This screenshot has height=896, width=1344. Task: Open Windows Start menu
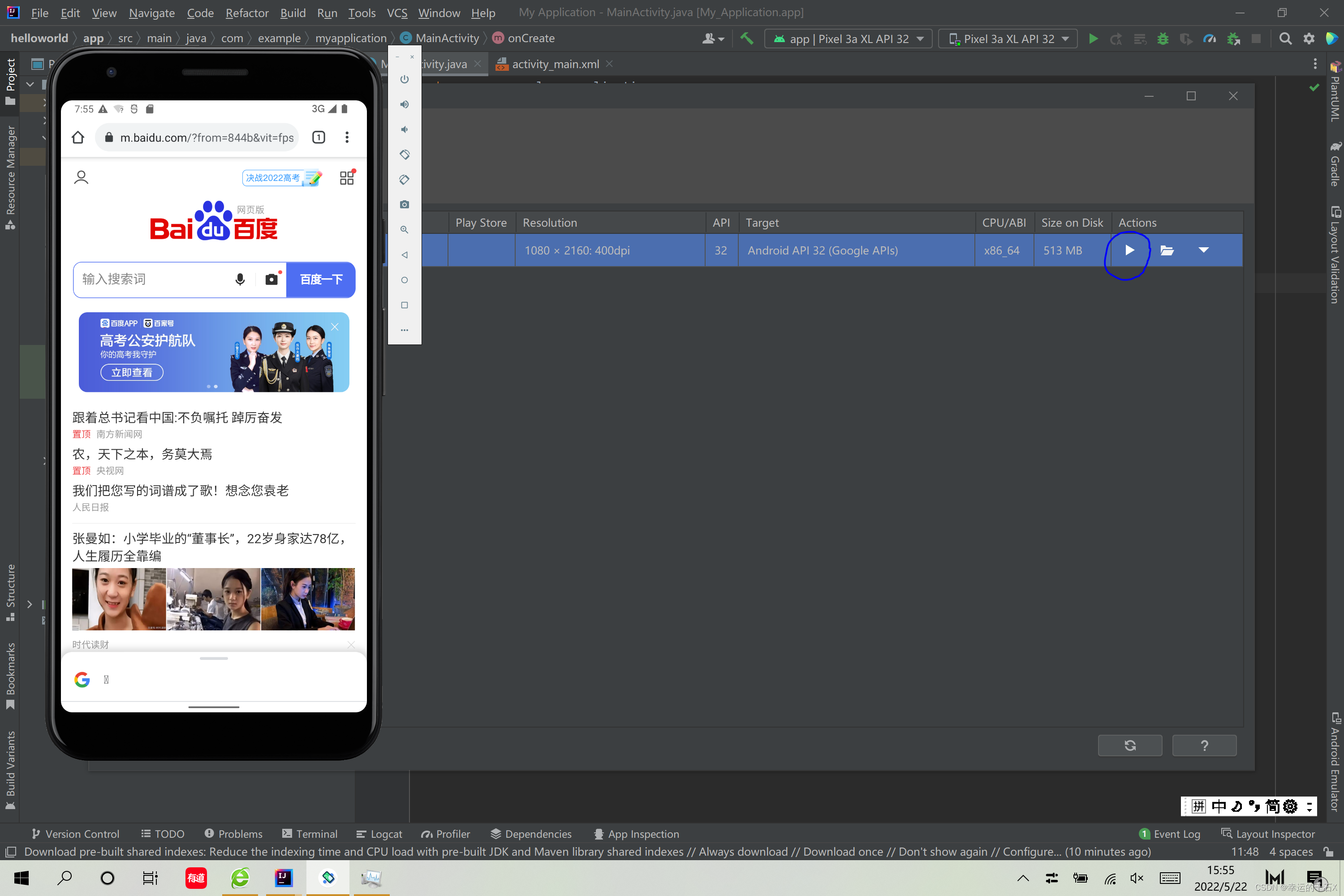pyautogui.click(x=21, y=878)
